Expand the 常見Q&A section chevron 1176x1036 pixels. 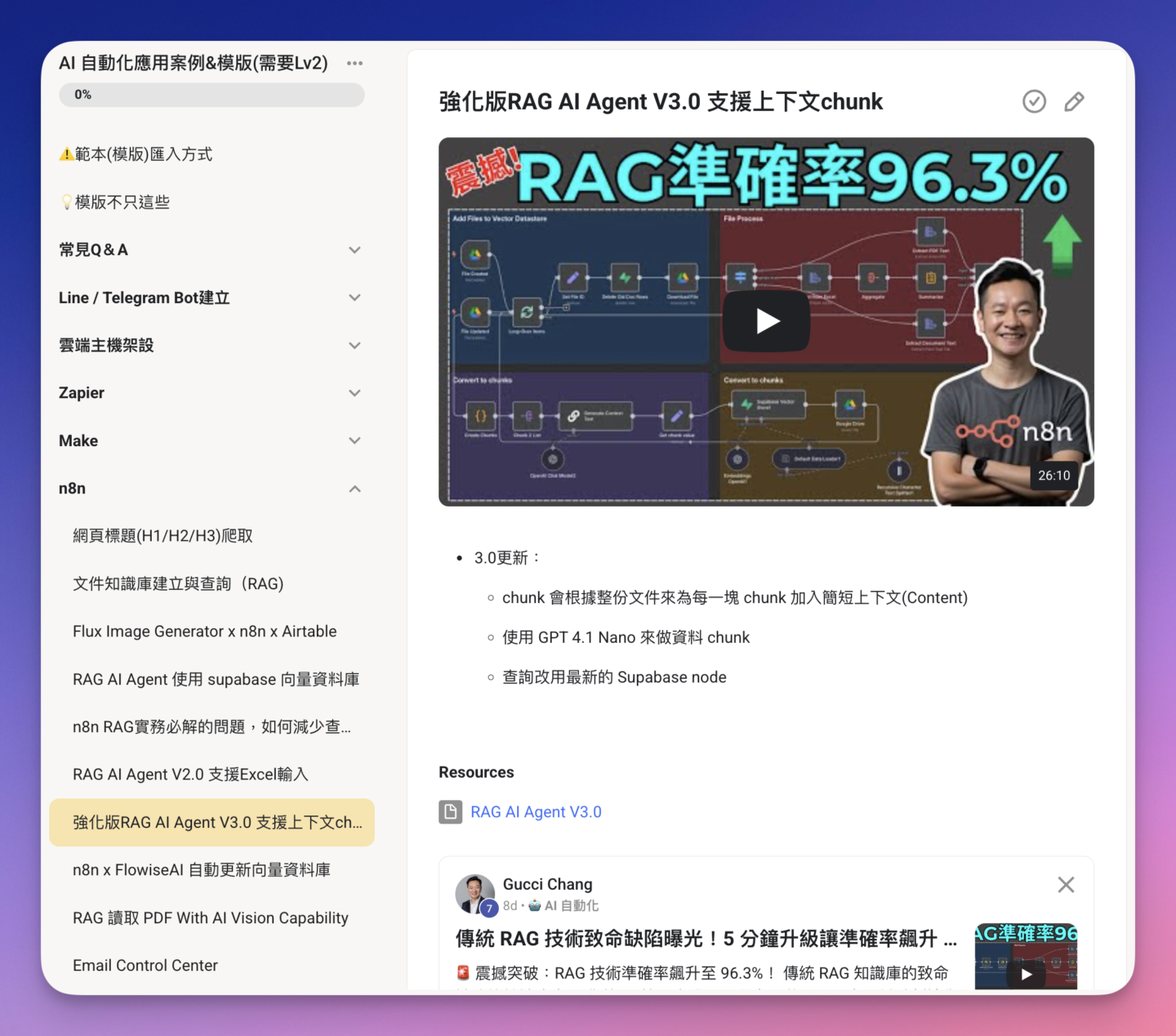(354, 250)
